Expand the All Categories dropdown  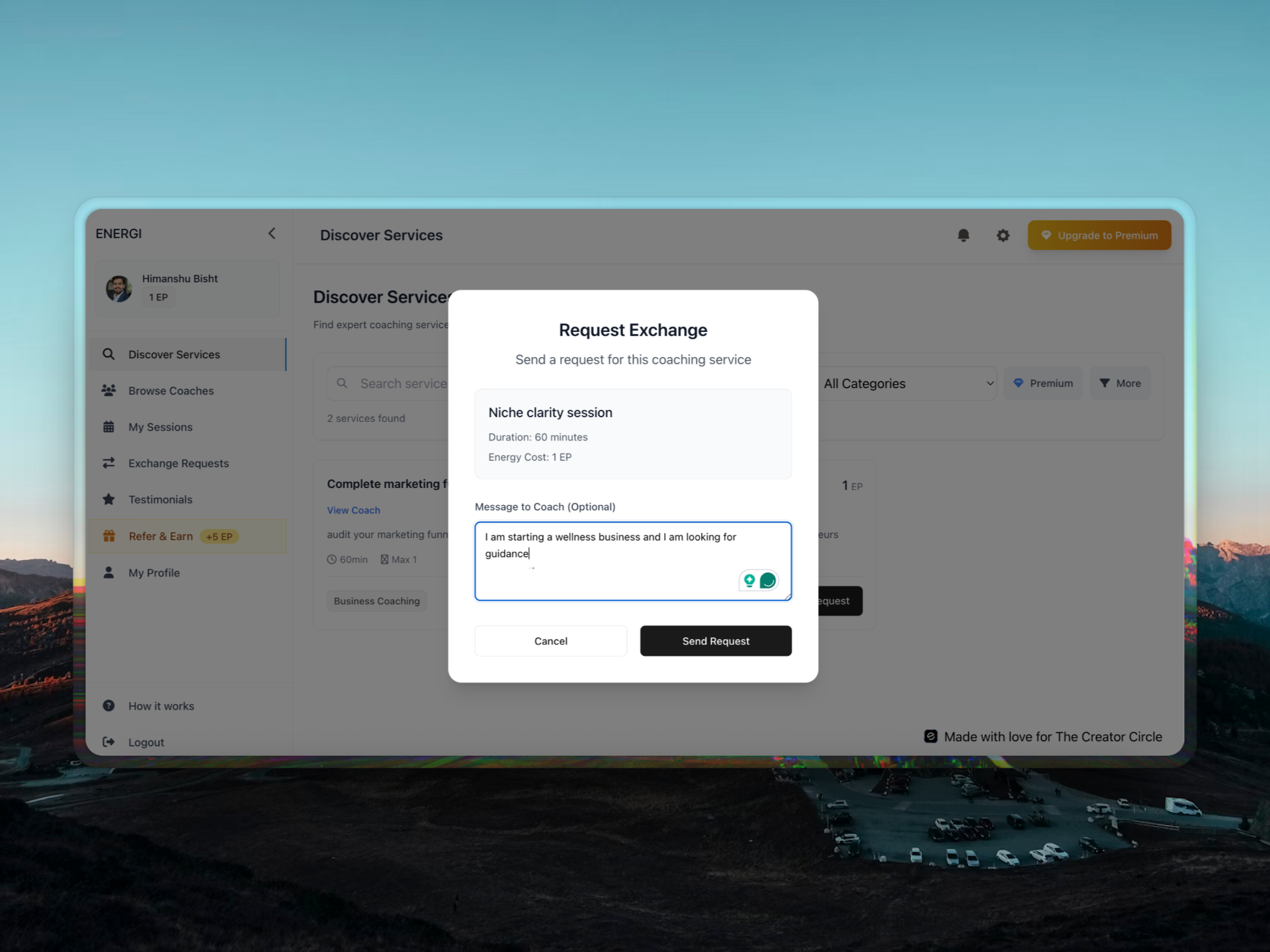[x=908, y=383]
